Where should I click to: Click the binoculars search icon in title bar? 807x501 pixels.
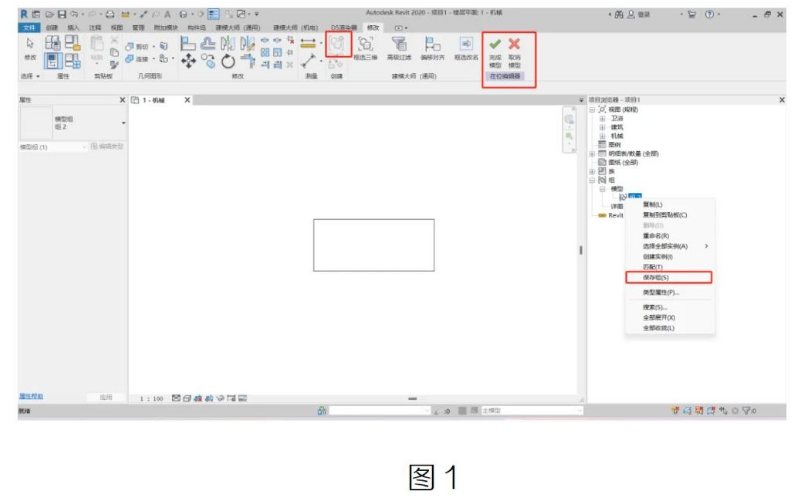pyautogui.click(x=619, y=14)
